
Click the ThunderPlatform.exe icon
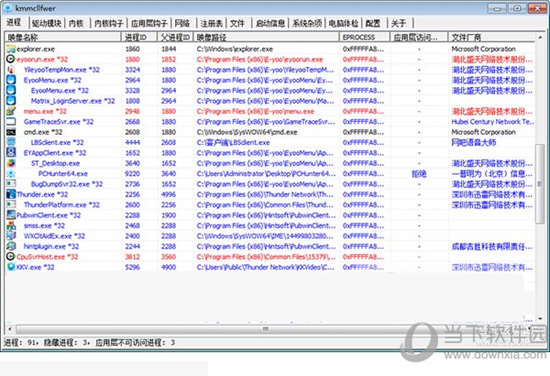[11, 205]
